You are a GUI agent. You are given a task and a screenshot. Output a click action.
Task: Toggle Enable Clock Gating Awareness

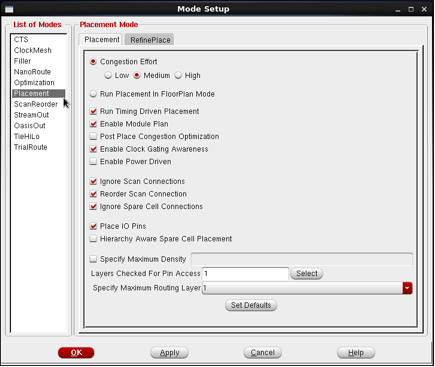point(93,149)
